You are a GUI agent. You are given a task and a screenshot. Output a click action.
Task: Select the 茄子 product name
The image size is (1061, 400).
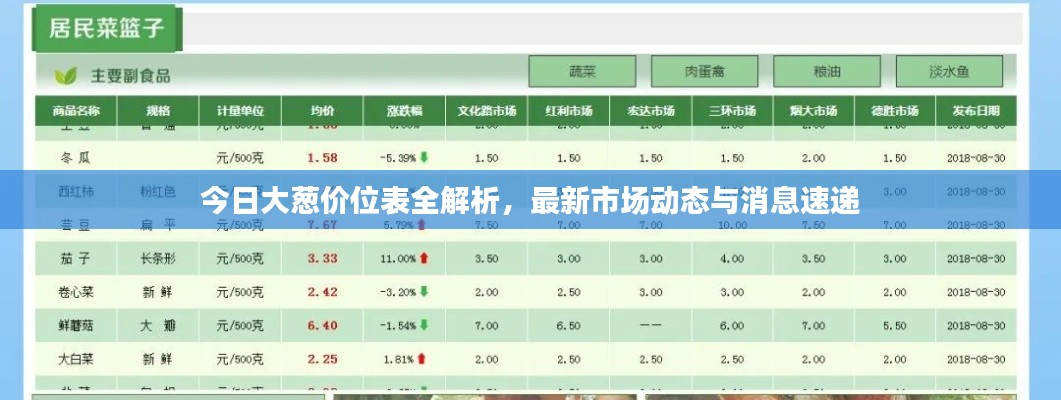[75, 259]
